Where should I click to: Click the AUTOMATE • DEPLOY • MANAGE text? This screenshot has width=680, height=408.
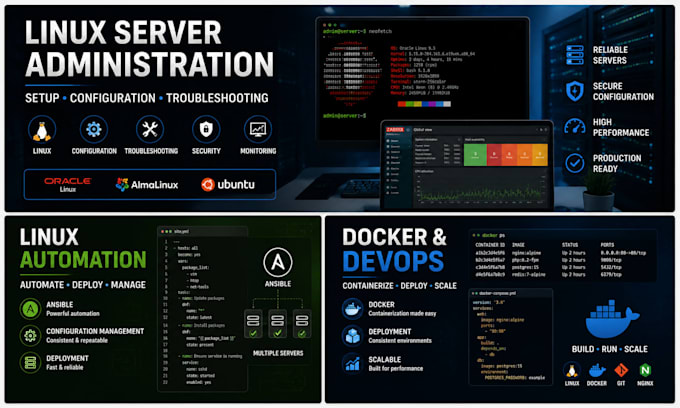pyautogui.click(x=83, y=285)
